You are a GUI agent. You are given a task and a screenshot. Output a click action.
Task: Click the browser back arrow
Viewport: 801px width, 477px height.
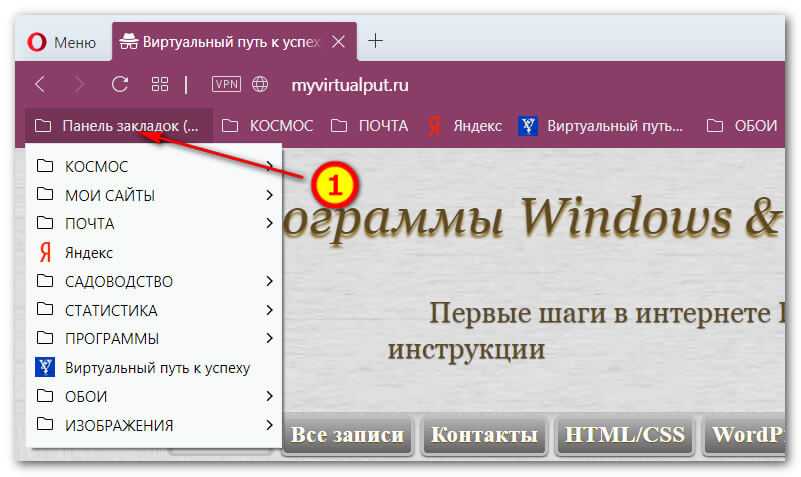pos(40,85)
